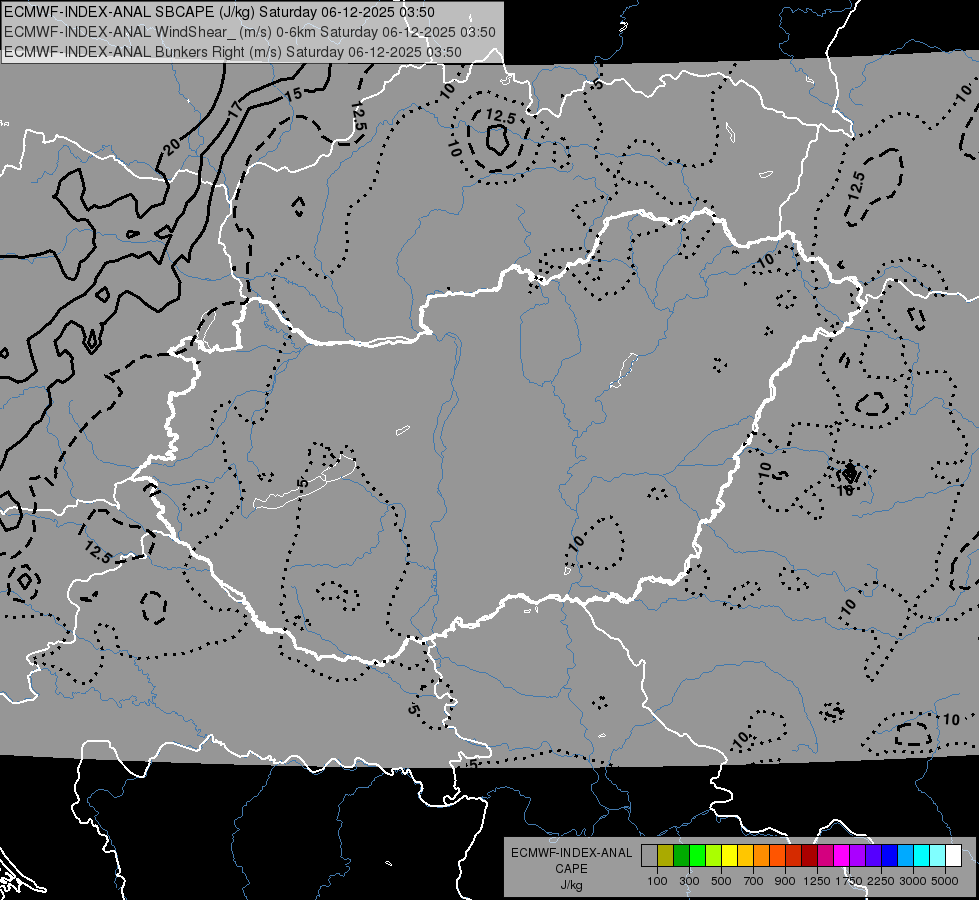Screen dimensions: 979x900
Task: Select the lime yellow-green legend swatch
Action: point(714,856)
